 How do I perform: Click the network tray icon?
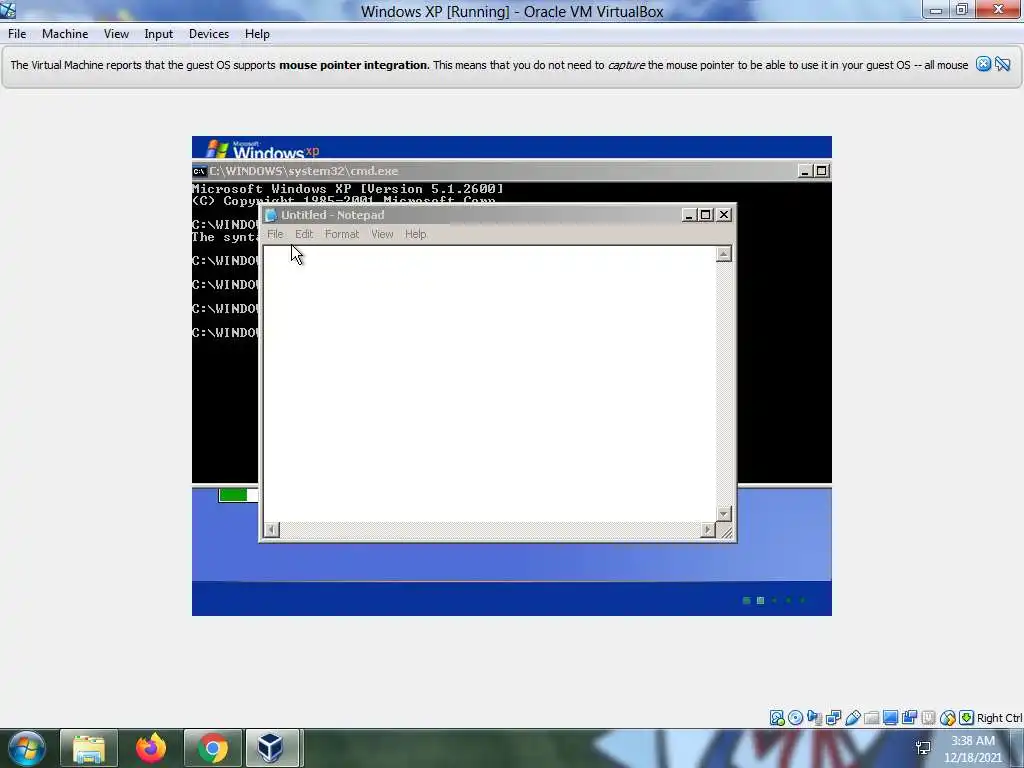923,748
